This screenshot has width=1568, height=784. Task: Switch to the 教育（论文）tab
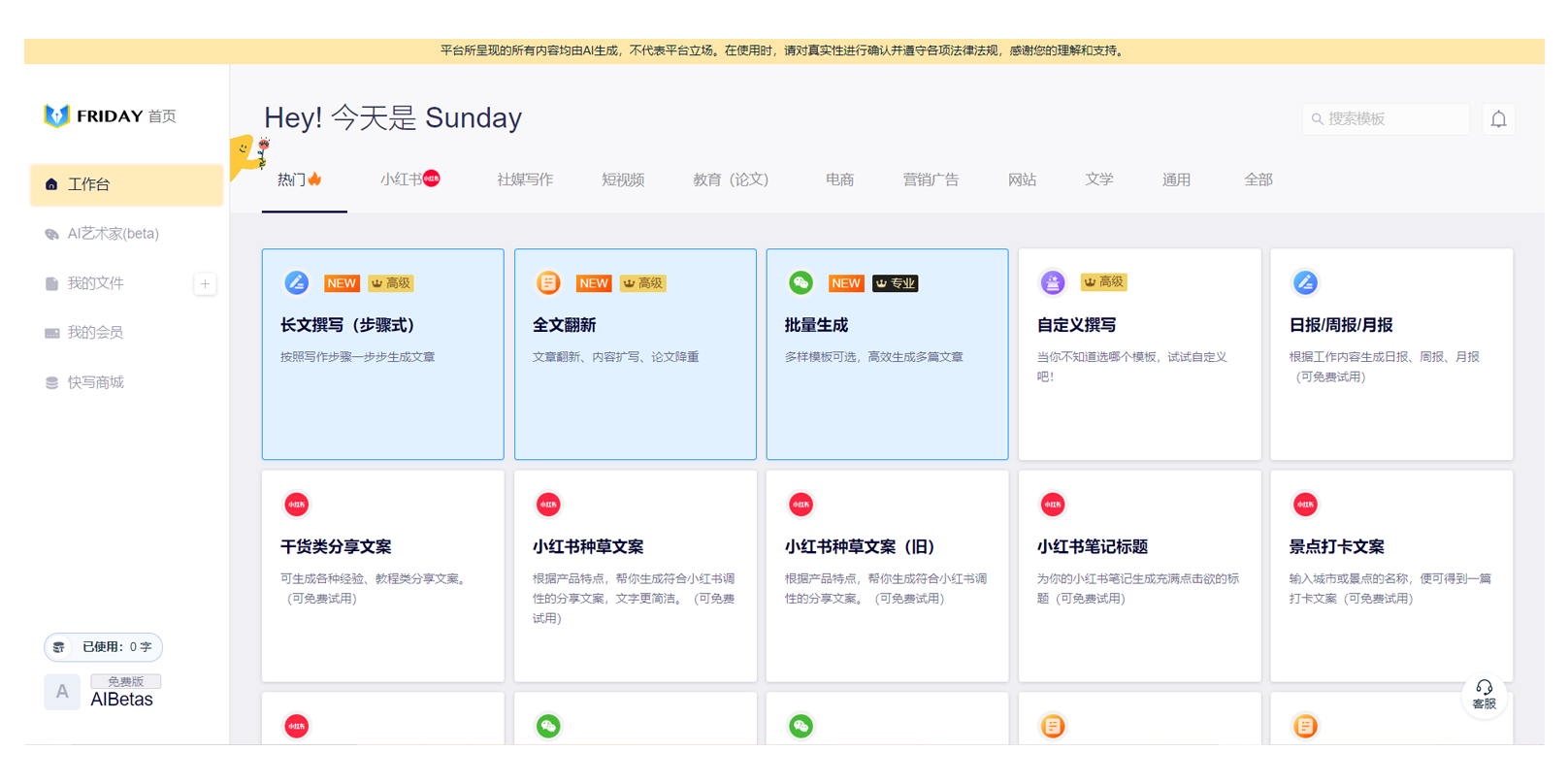click(731, 180)
